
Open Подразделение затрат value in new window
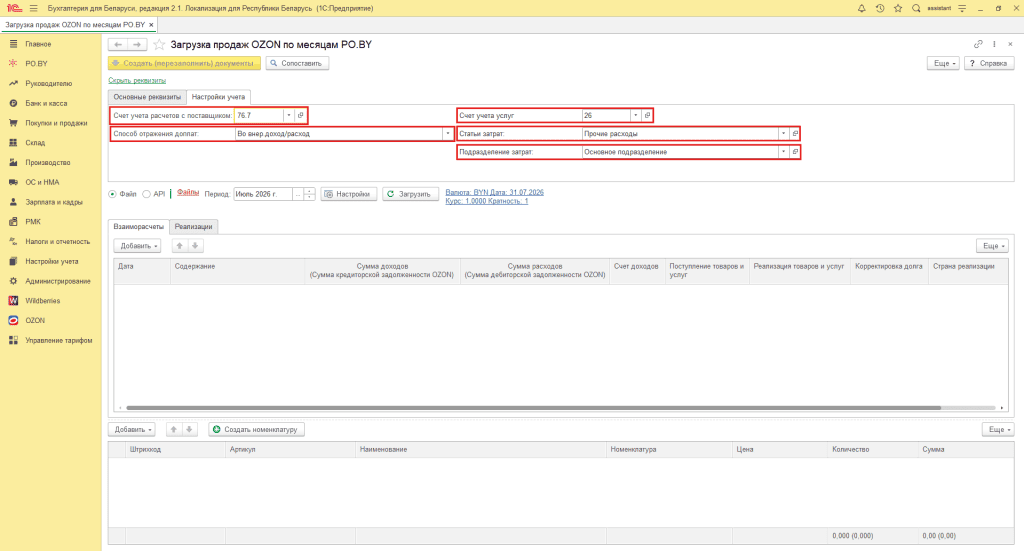pos(795,151)
